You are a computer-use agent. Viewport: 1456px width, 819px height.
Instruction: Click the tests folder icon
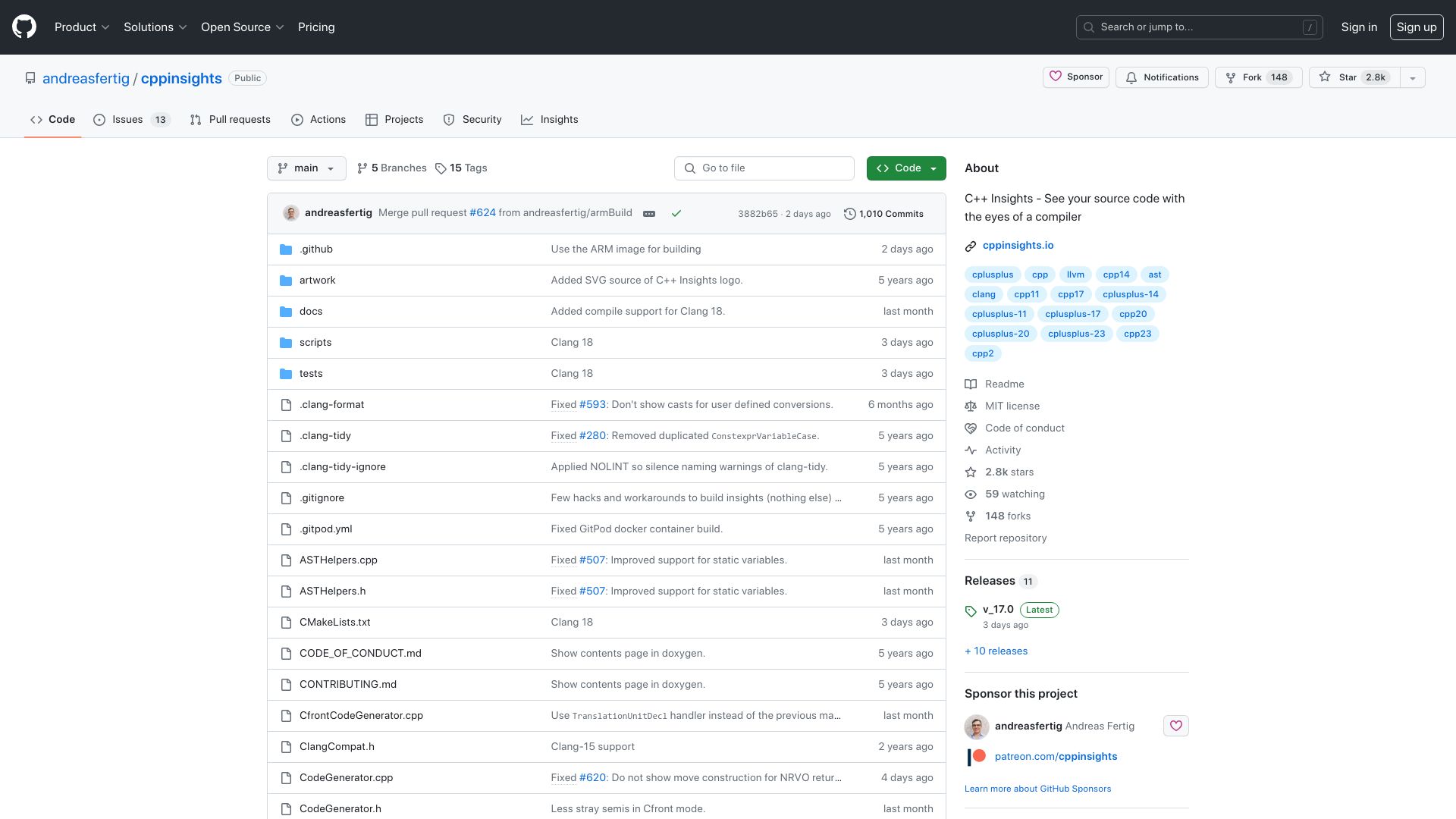[286, 374]
